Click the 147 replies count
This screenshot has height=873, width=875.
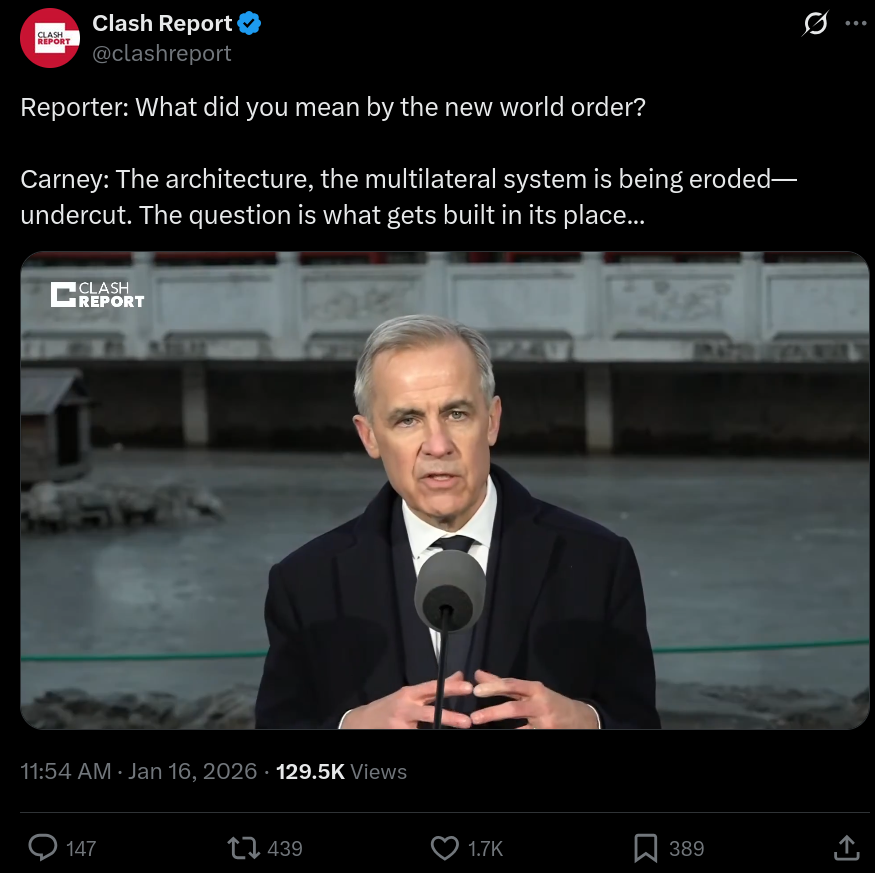[81, 848]
